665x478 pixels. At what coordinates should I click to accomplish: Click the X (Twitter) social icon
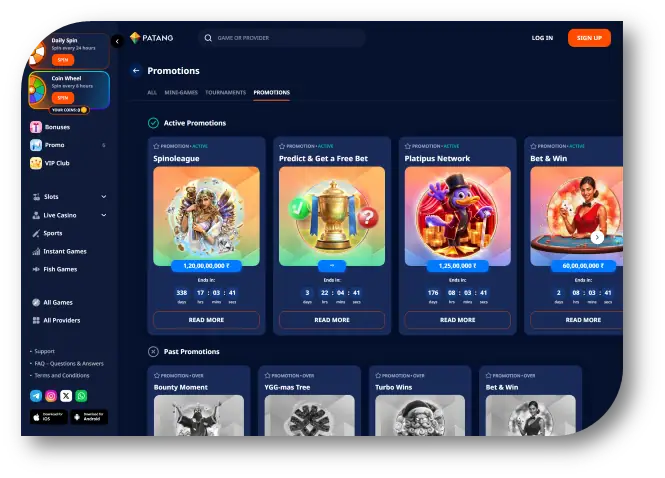pyautogui.click(x=66, y=396)
